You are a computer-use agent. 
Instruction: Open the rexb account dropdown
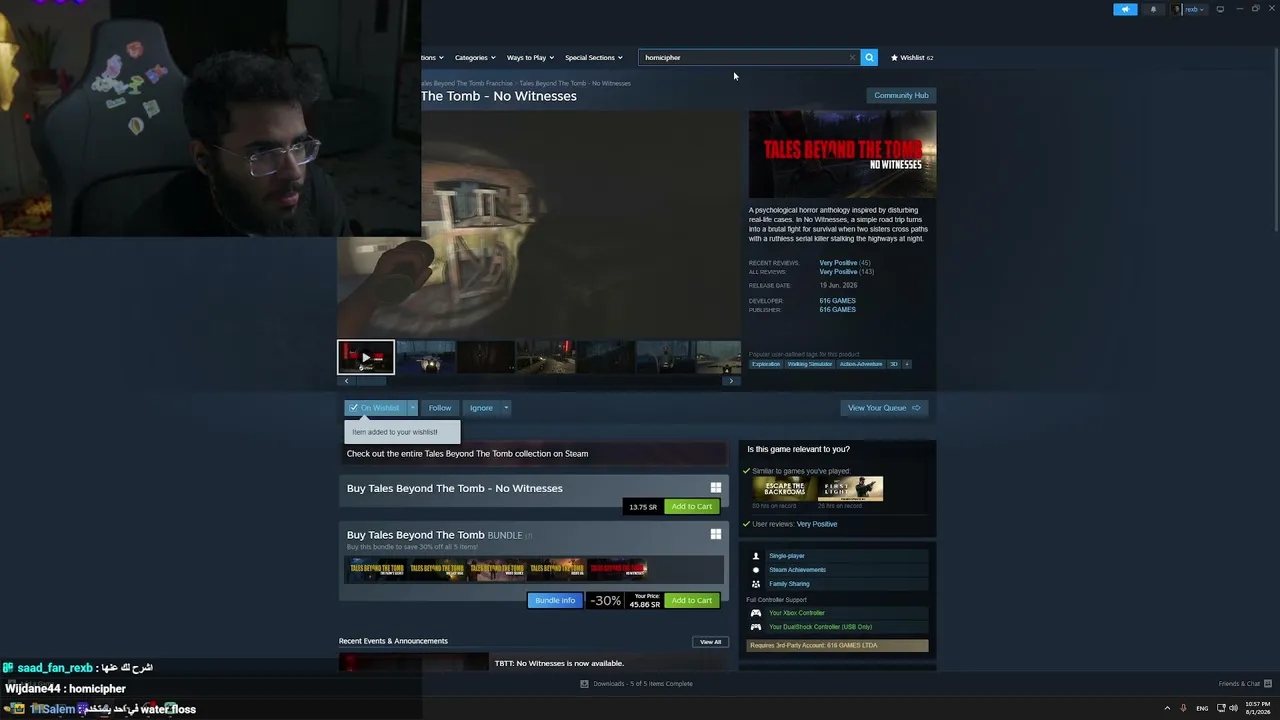(x=1190, y=9)
